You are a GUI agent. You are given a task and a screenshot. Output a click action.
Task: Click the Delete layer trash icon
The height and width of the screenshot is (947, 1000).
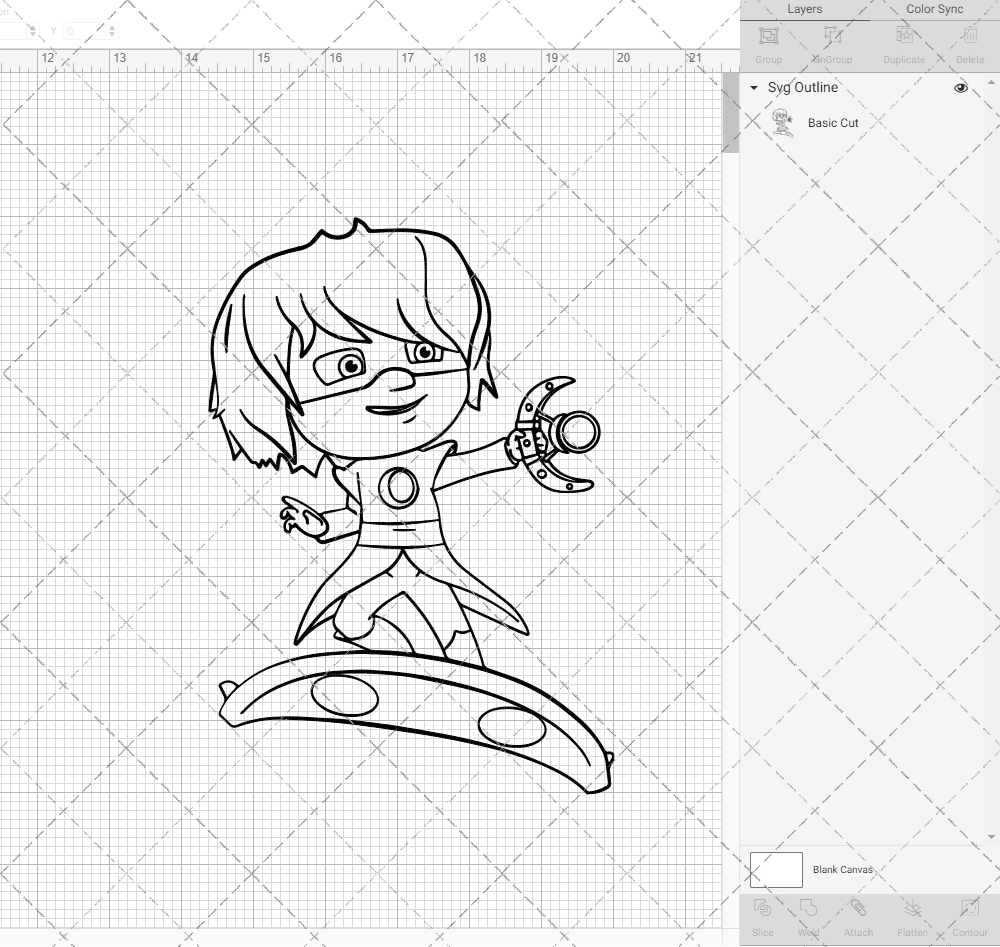(969, 42)
